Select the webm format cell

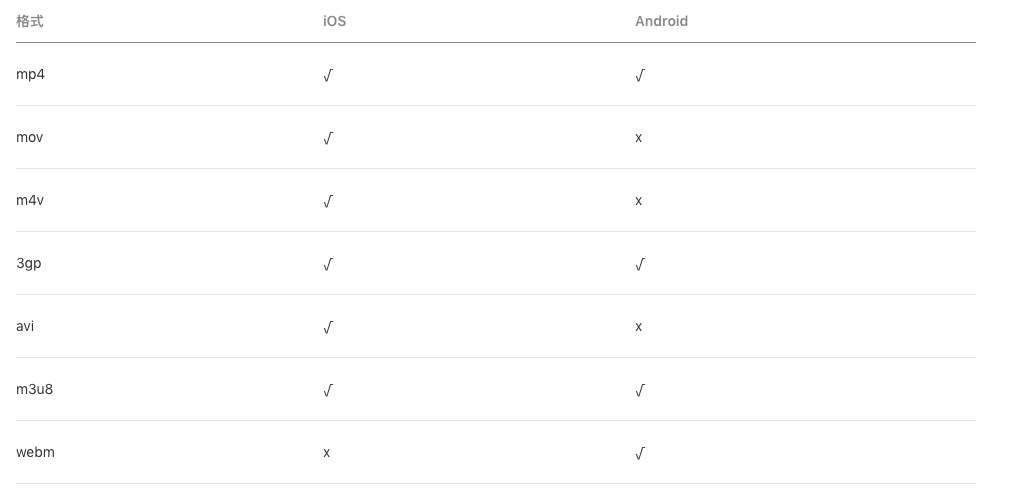35,452
